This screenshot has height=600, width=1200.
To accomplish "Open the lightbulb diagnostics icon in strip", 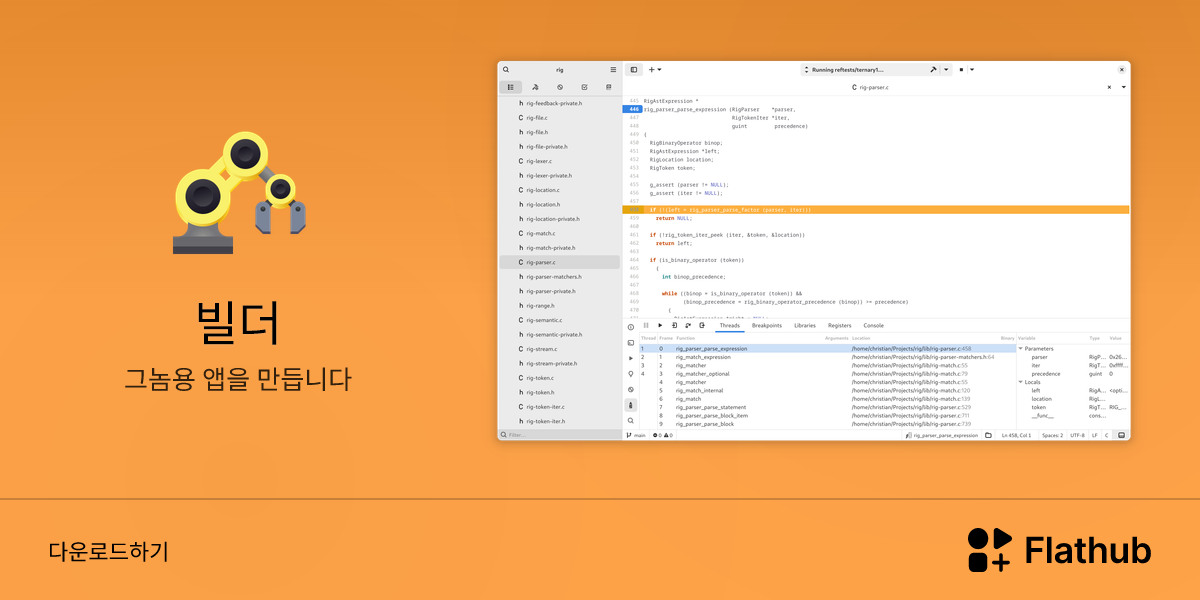I will click(631, 374).
